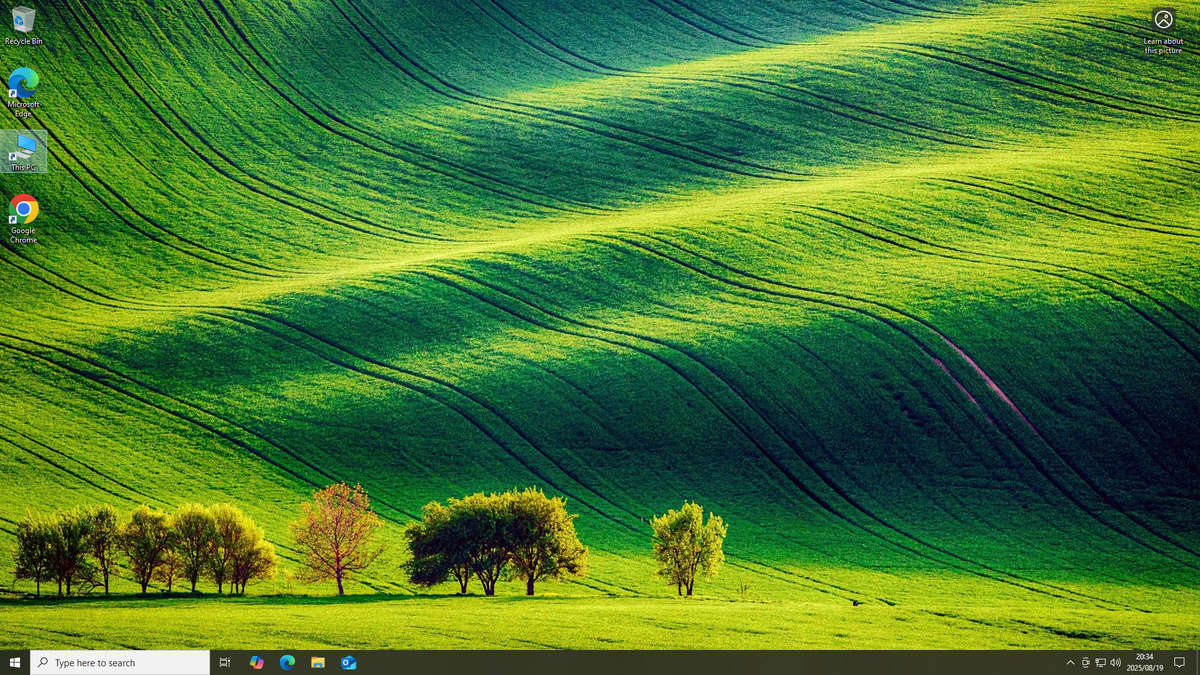Open Task View from the taskbar
The height and width of the screenshot is (675, 1200).
click(x=225, y=662)
